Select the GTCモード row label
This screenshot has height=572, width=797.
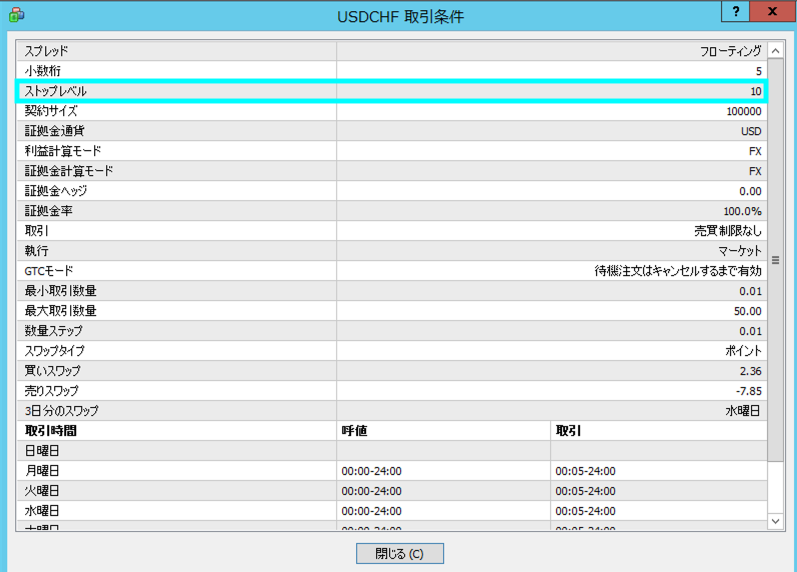[49, 271]
